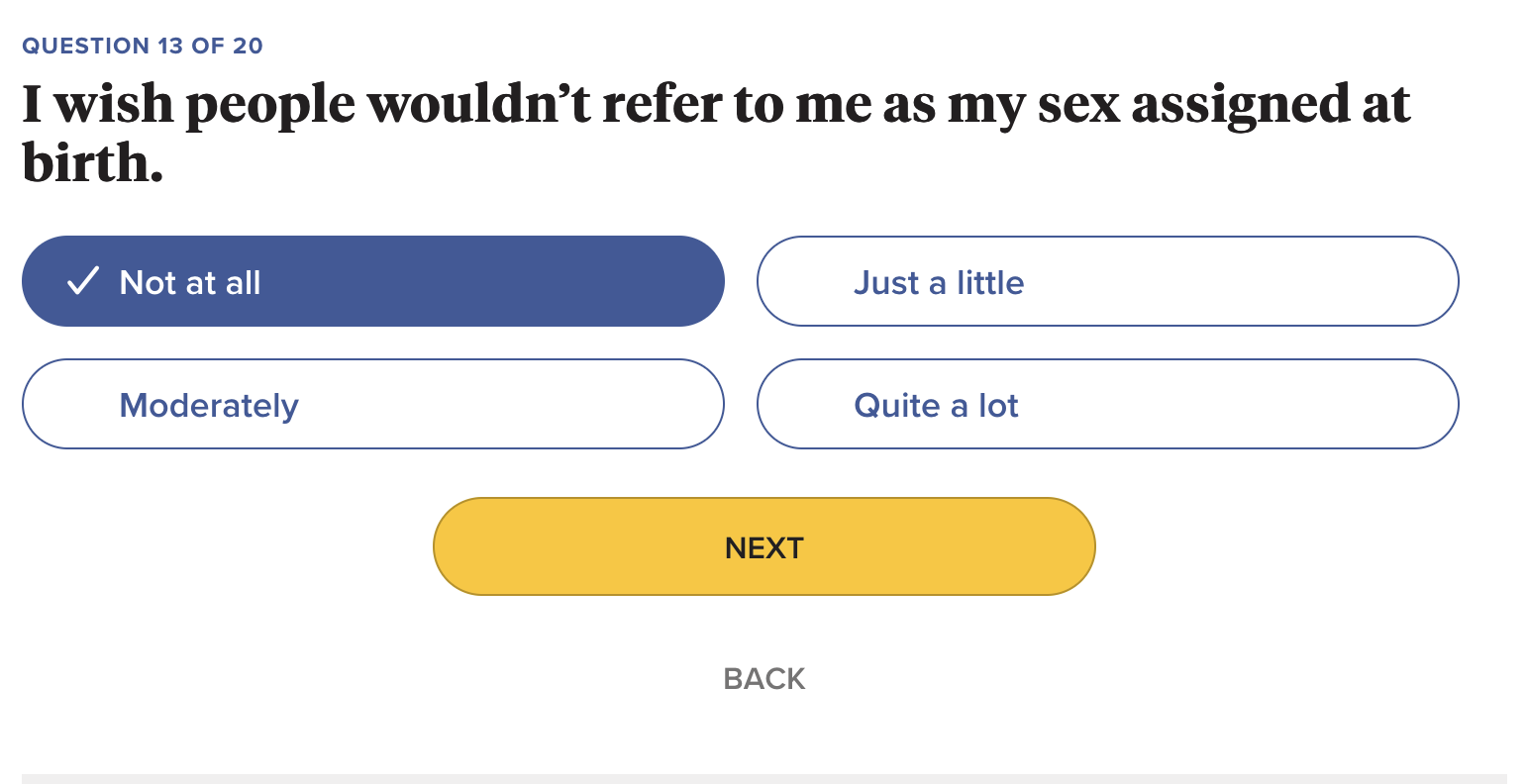The width and height of the screenshot is (1527, 784).
Task: Click the word "birth." in the heading
Action: click(x=93, y=163)
